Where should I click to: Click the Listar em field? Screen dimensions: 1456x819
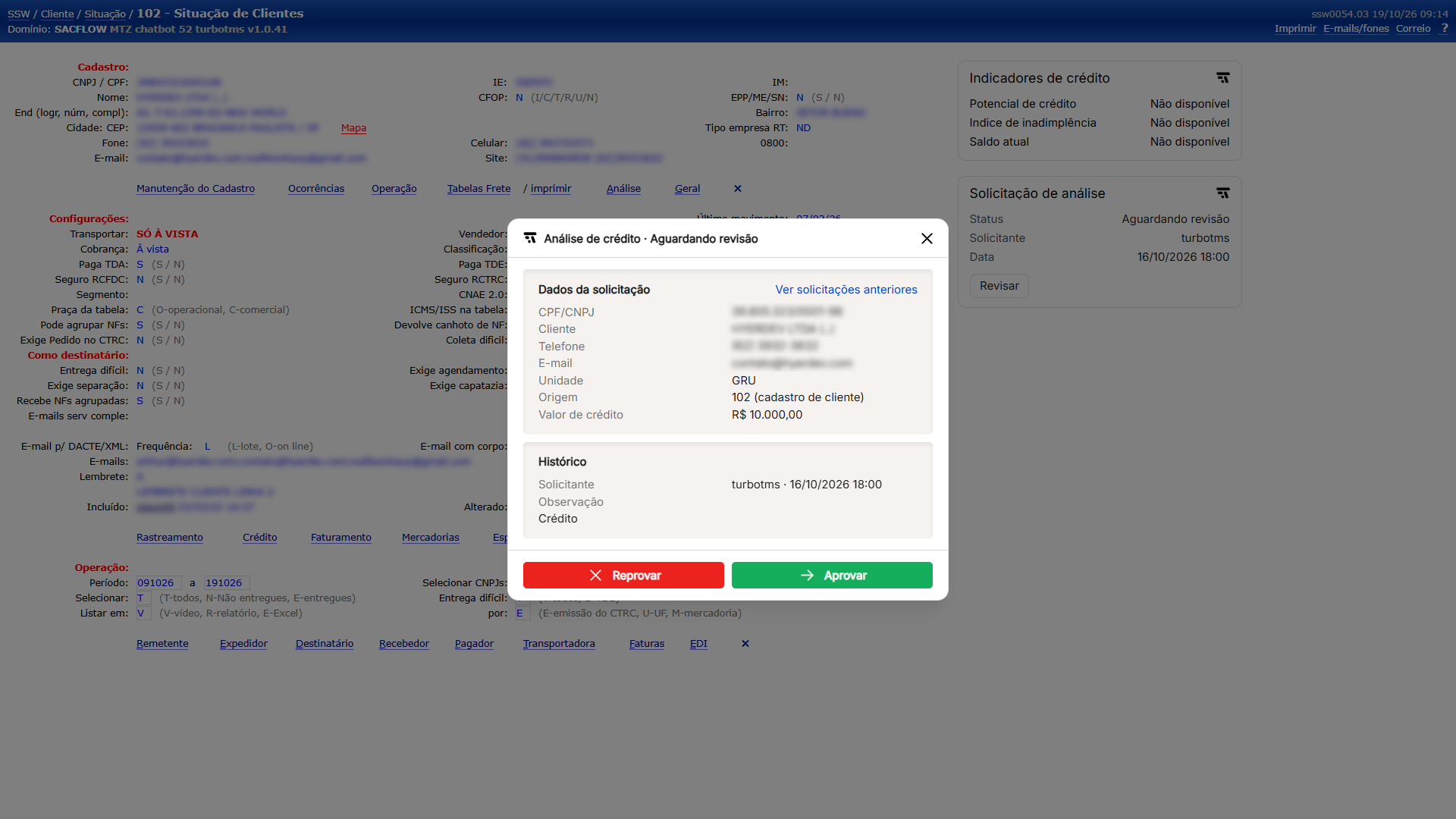[143, 613]
